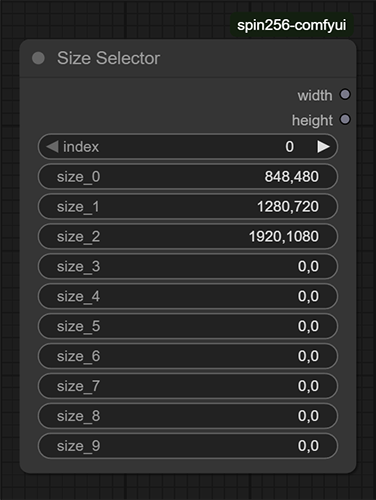Click the height output label
The height and width of the screenshot is (500, 376).
coord(312,120)
